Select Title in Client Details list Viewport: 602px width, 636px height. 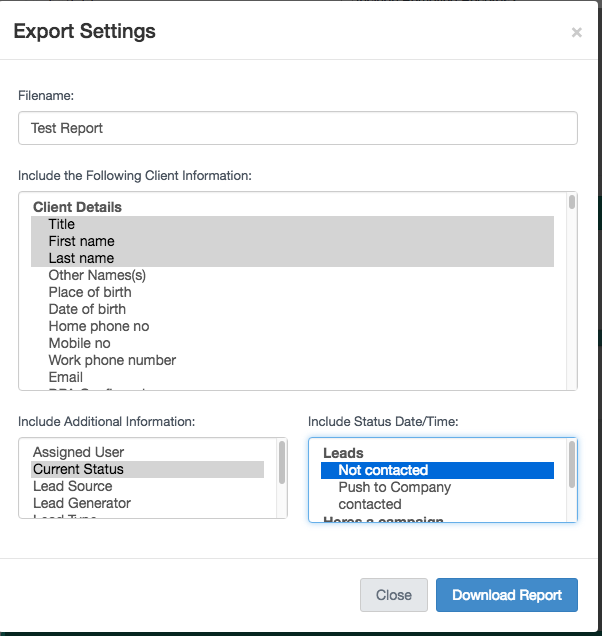62,224
